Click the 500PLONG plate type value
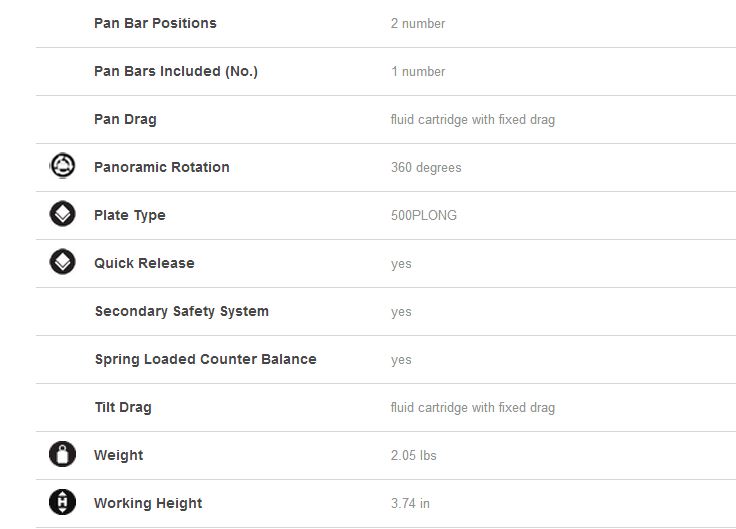The height and width of the screenshot is (529, 736). click(x=424, y=215)
